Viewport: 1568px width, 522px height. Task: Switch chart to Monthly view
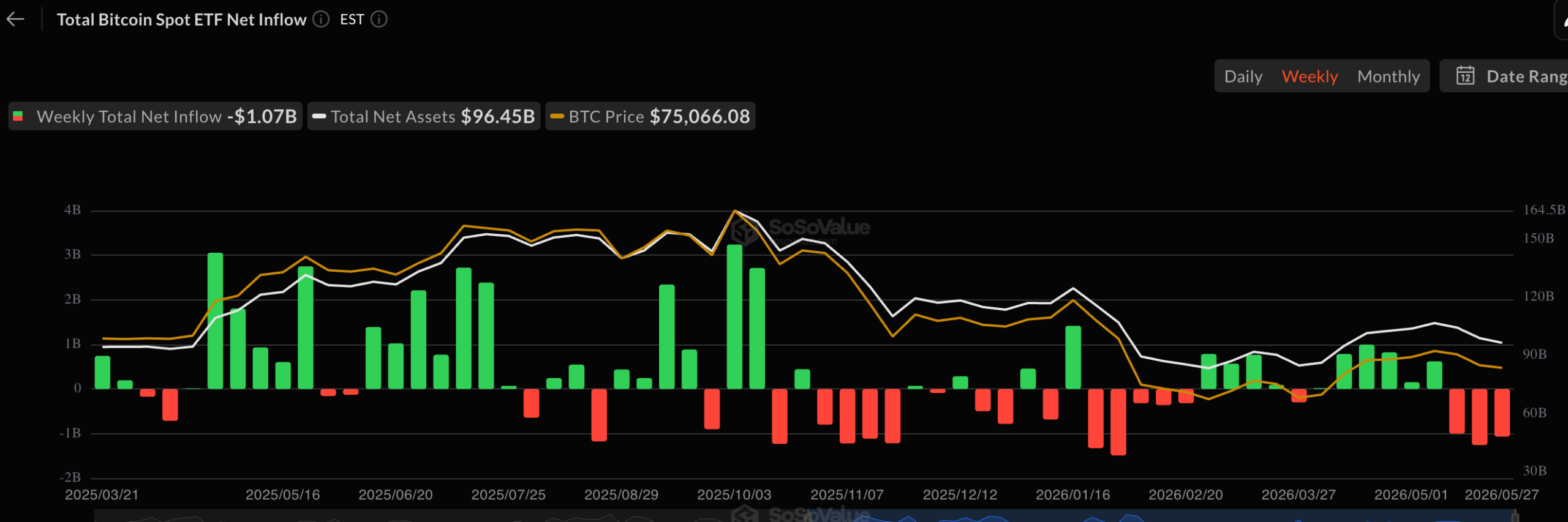click(1389, 76)
